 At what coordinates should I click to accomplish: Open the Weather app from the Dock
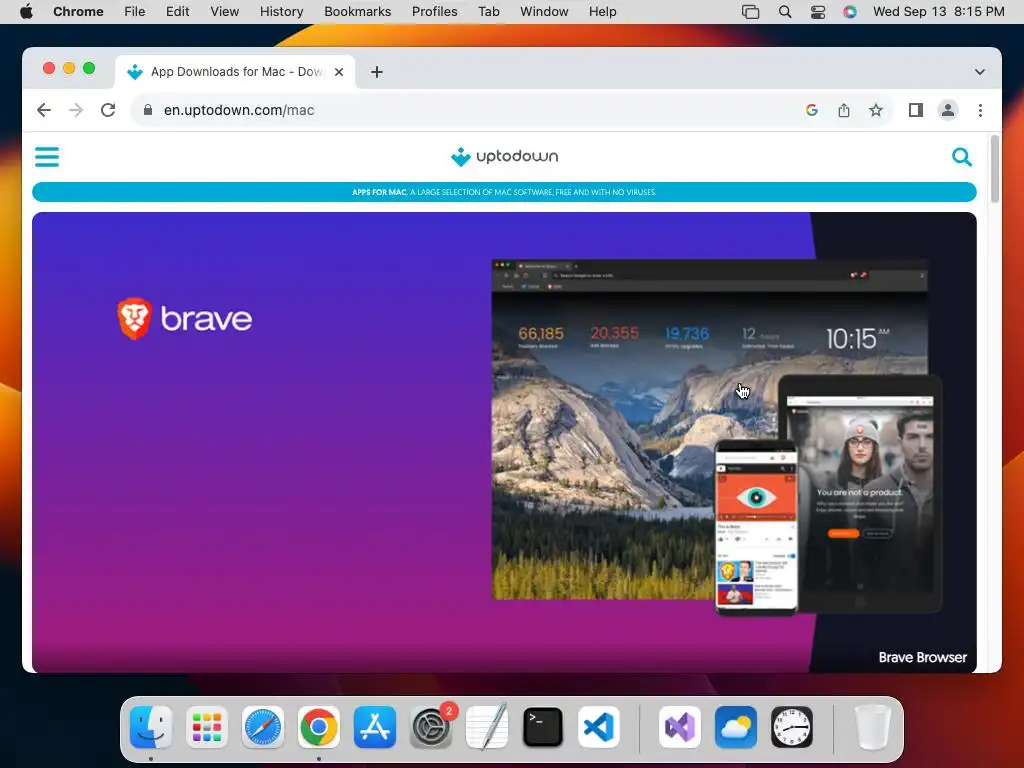[x=736, y=727]
